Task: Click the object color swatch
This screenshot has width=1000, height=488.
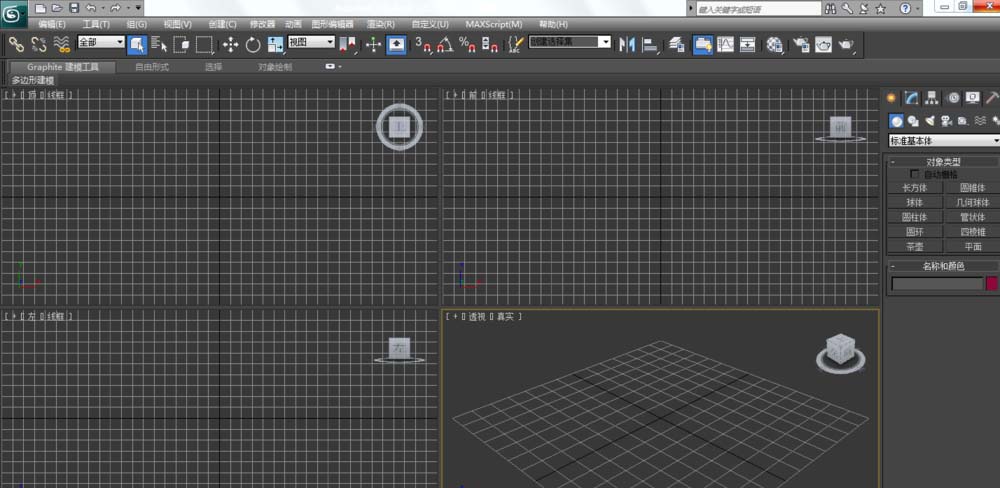Action: 991,284
